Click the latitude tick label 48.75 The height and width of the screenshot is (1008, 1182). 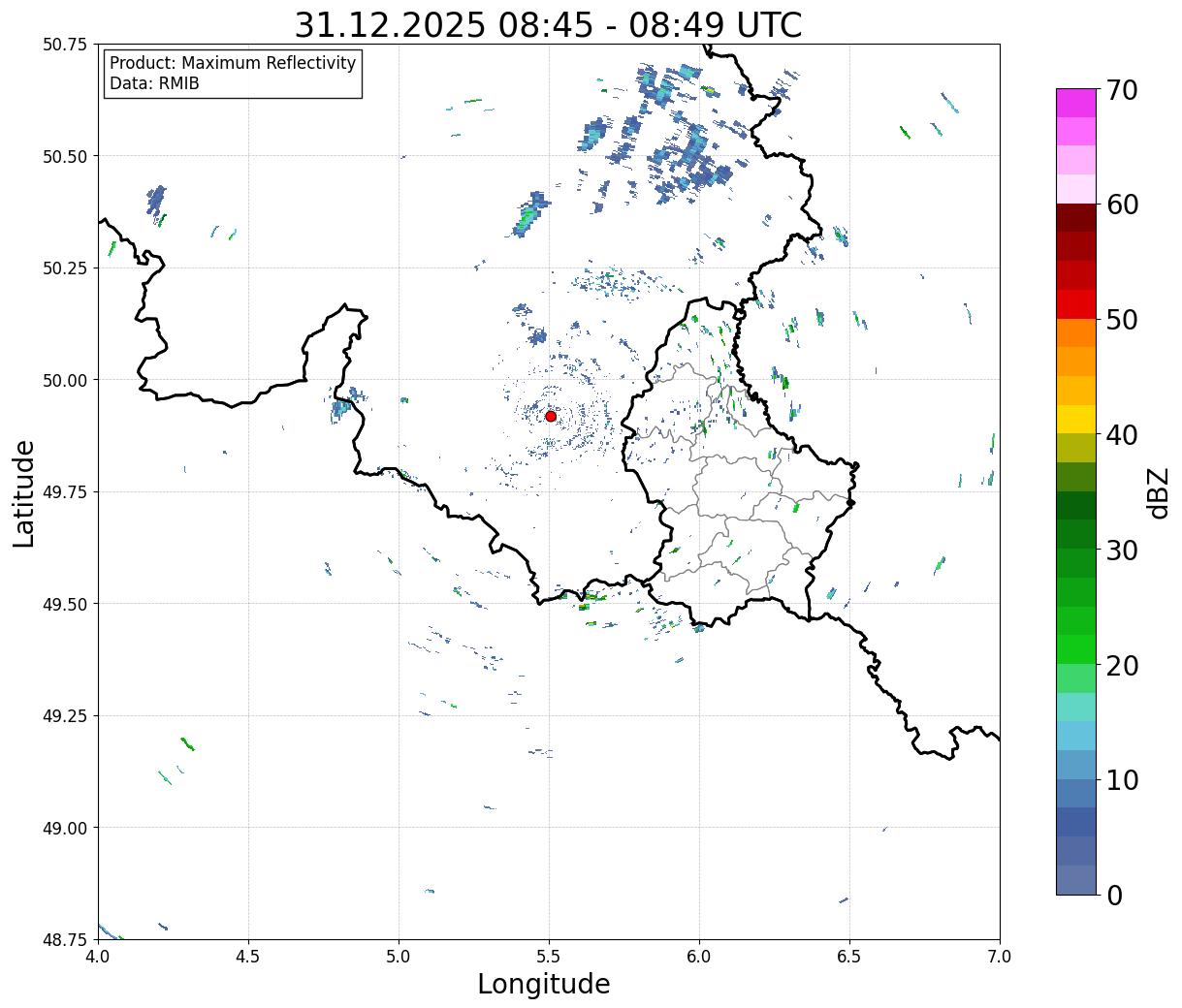[65, 939]
